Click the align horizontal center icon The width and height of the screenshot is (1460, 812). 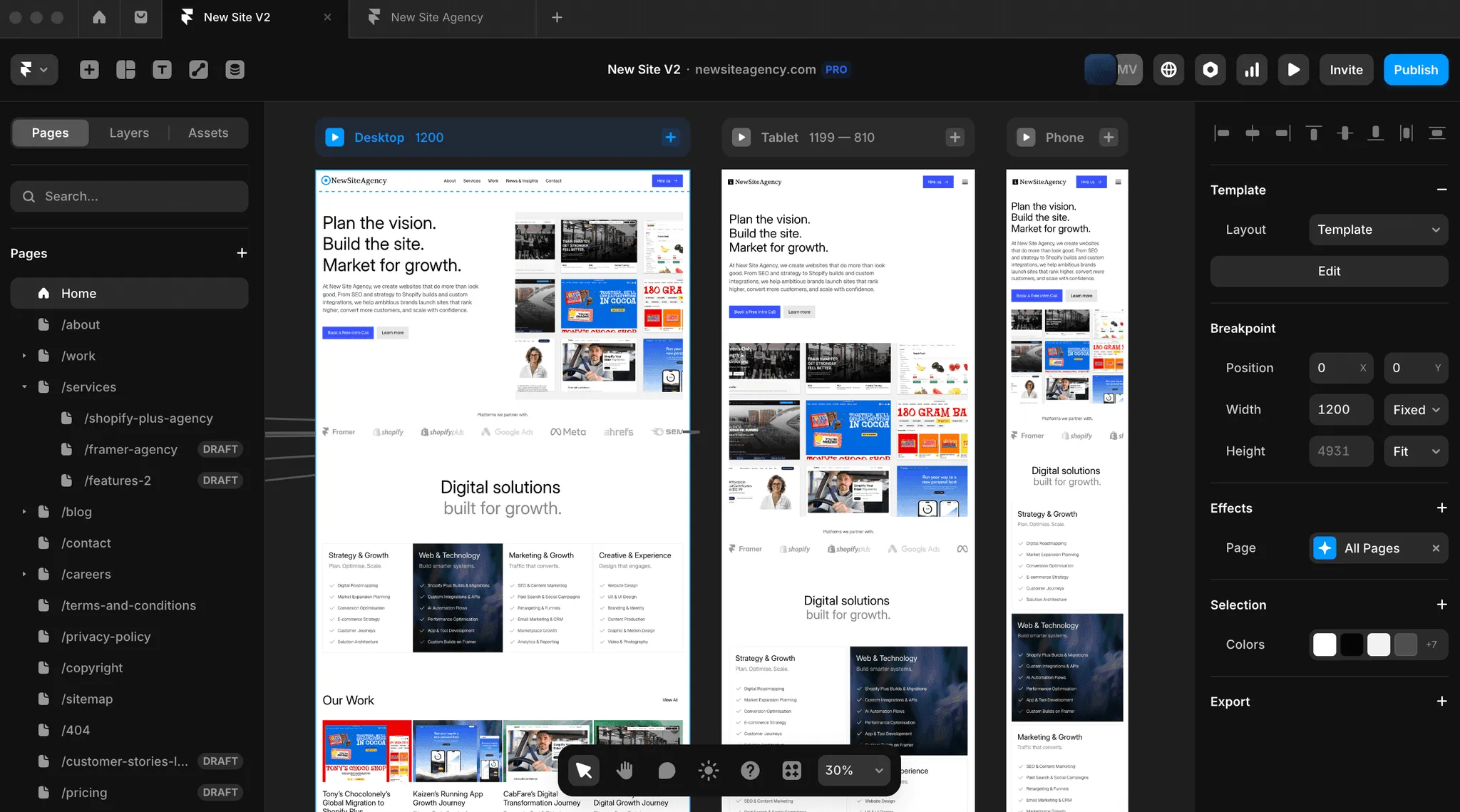coord(1253,133)
